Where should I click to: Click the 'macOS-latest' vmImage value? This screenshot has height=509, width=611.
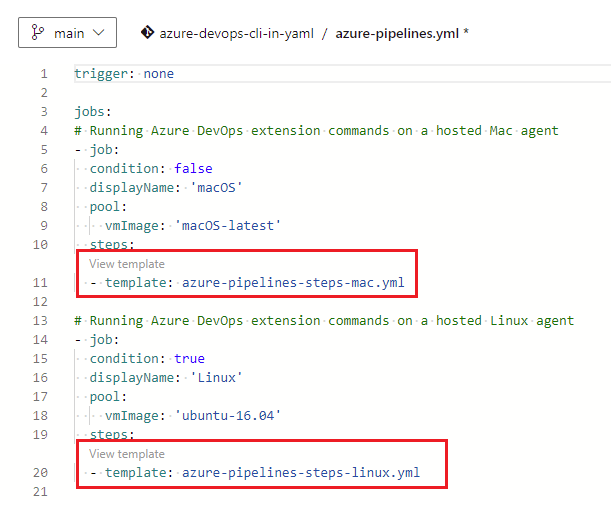coord(227,225)
